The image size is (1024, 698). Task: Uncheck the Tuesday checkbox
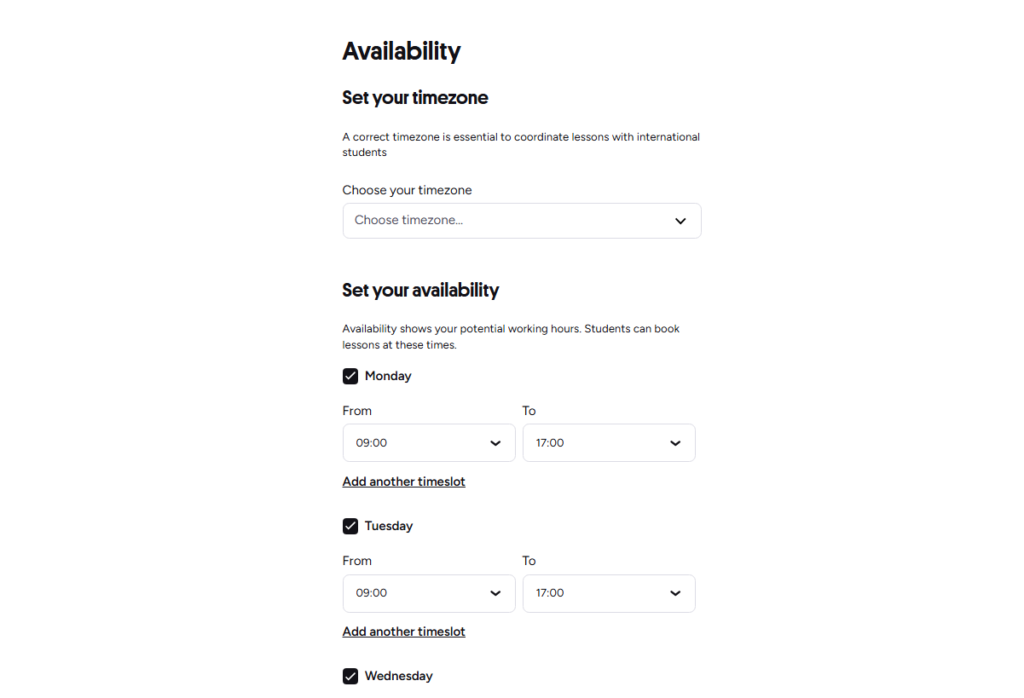point(350,526)
